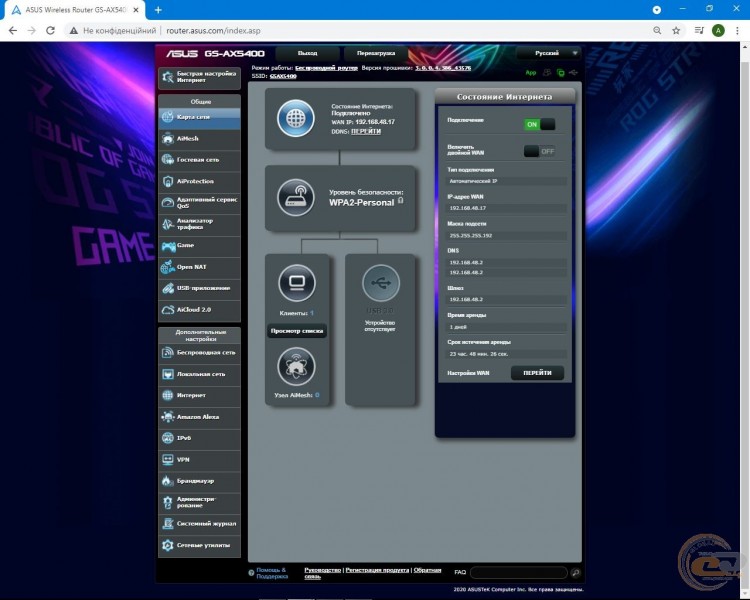Click the USB status icon in header
Screen dimensions: 750x600
(x=574, y=73)
